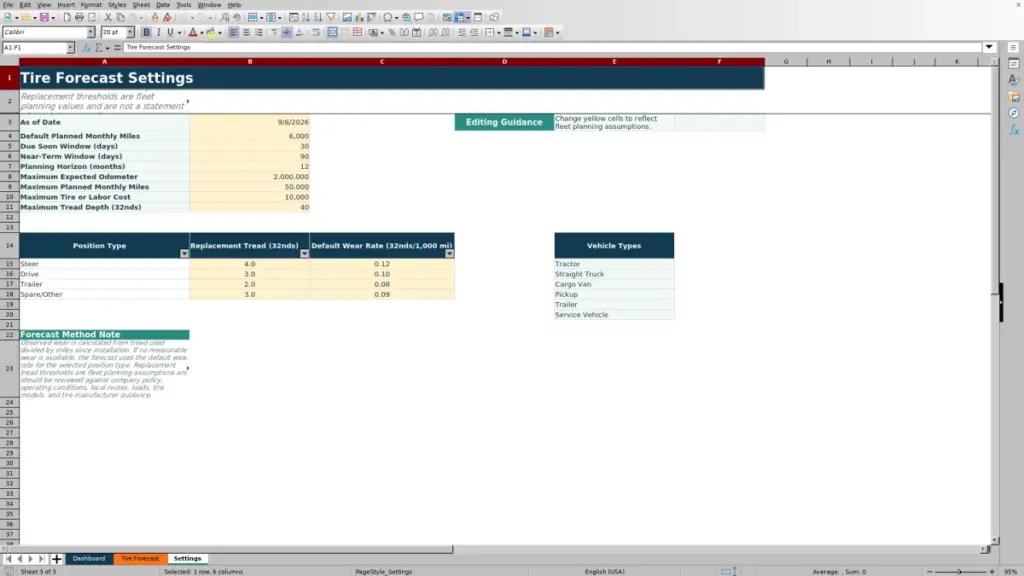Click the Copy icon in toolbar

tap(120, 17)
